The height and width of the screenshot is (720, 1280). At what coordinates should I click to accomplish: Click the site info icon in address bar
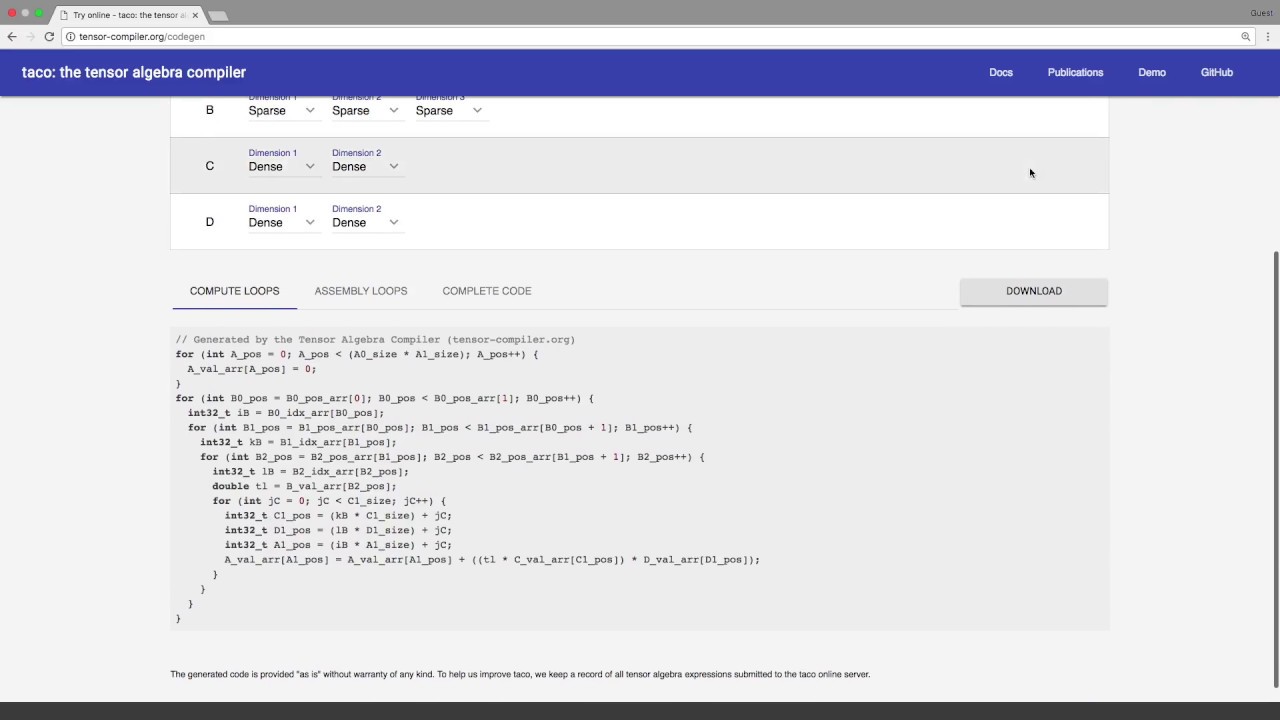(x=70, y=36)
